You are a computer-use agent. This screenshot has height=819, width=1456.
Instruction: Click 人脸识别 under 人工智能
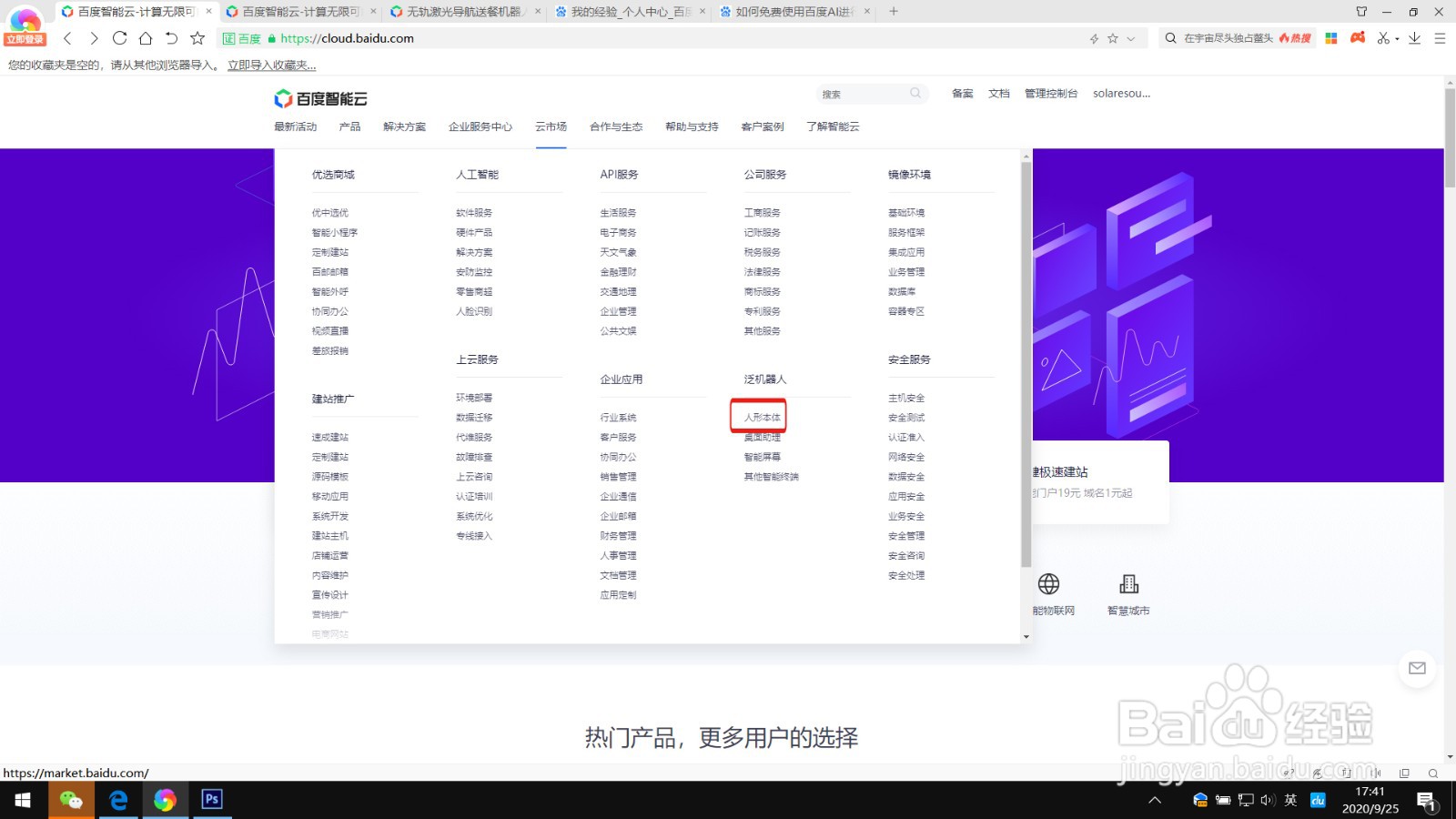click(474, 311)
